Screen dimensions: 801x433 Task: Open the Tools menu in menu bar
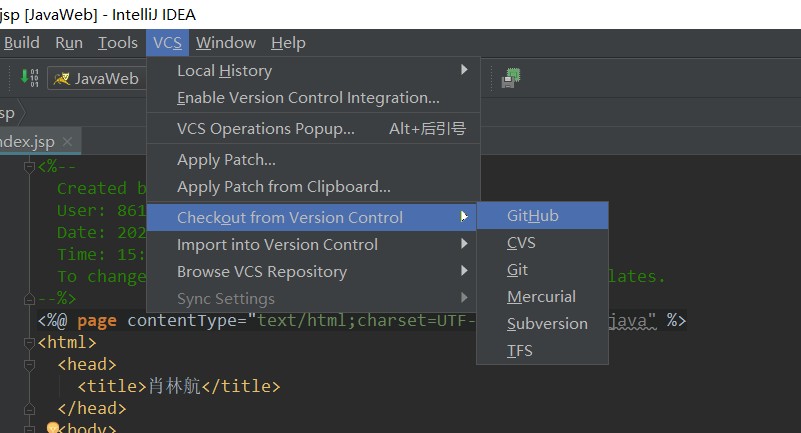118,43
